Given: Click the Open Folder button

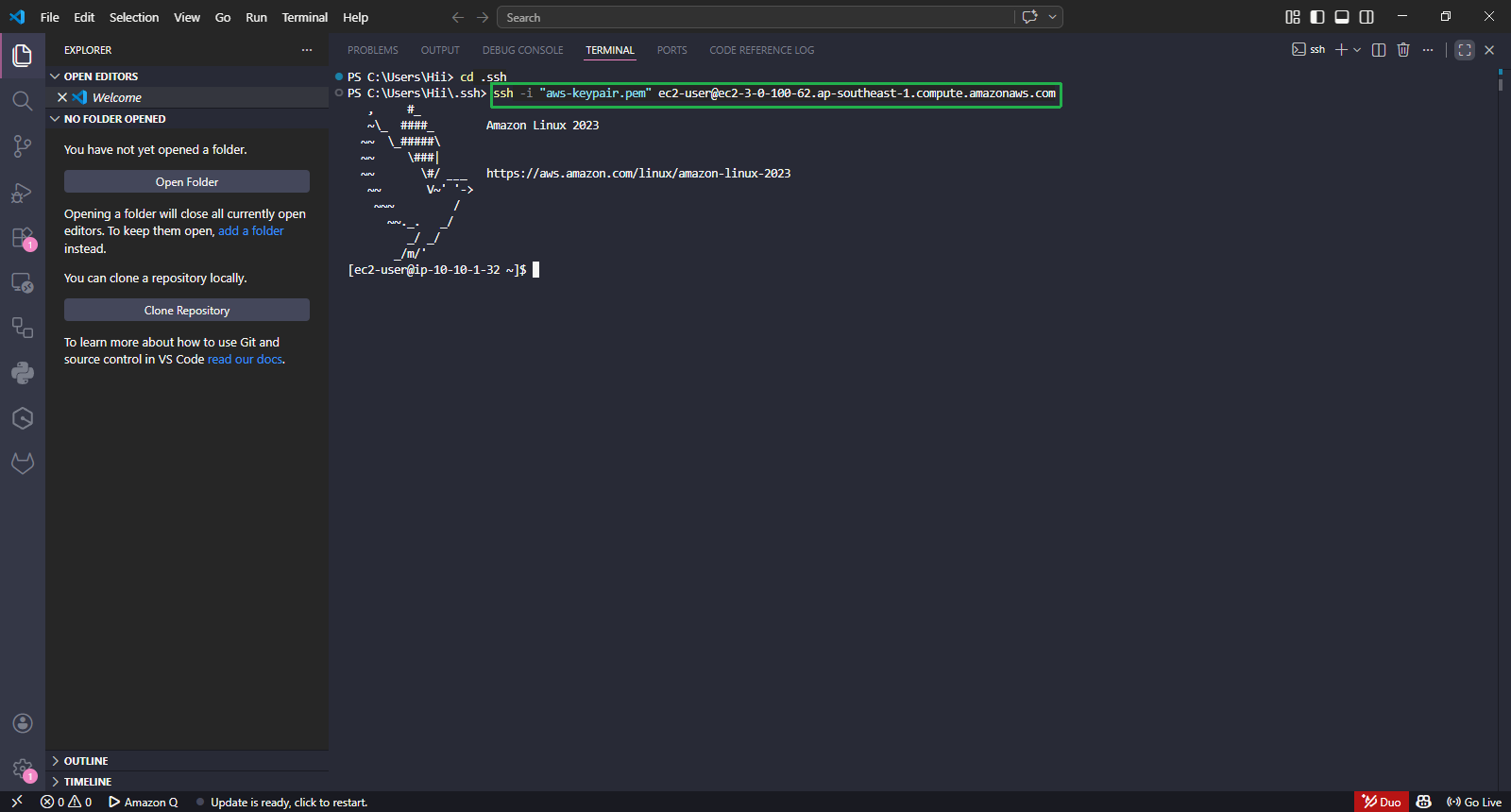Looking at the screenshot, I should (x=187, y=181).
